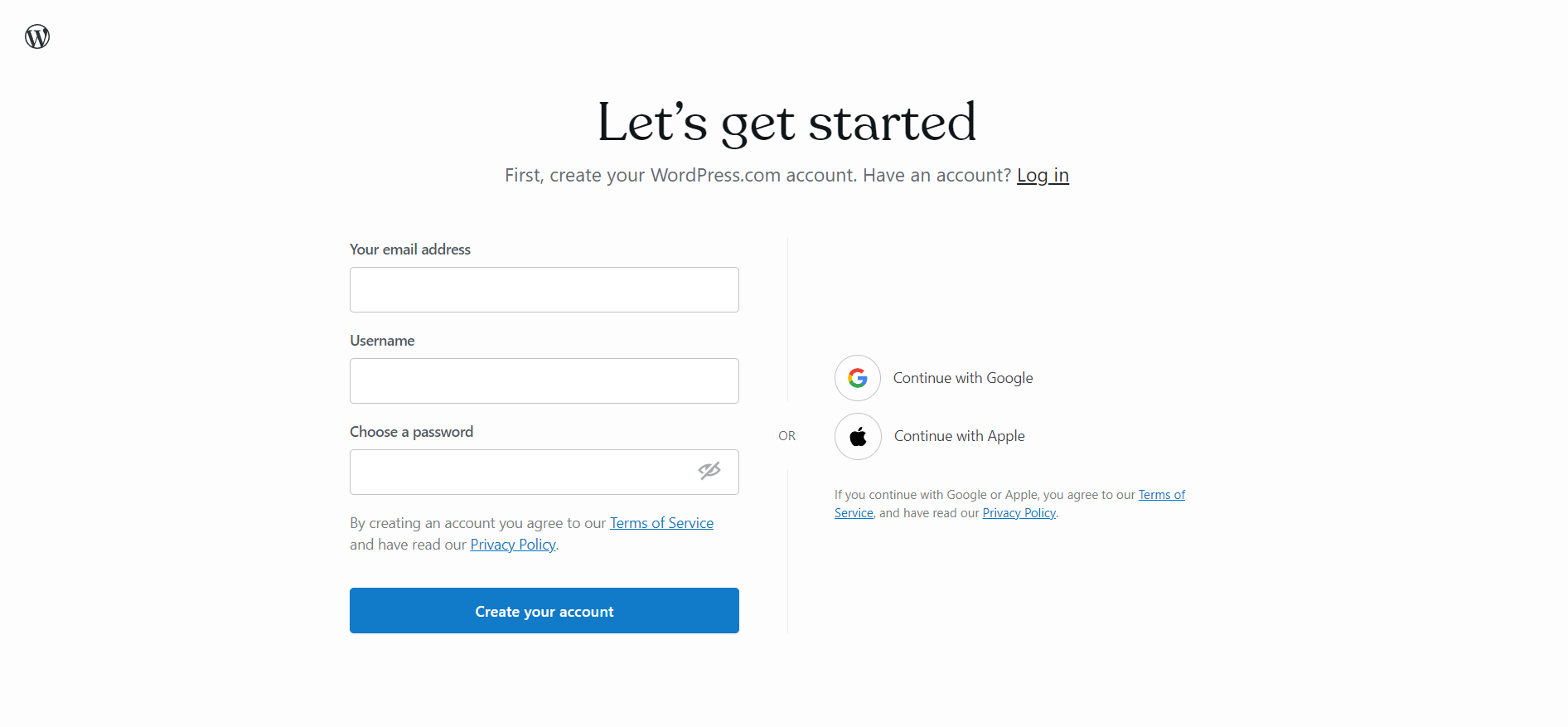Click the "Username" label
The height and width of the screenshot is (727, 1568).
tap(382, 340)
